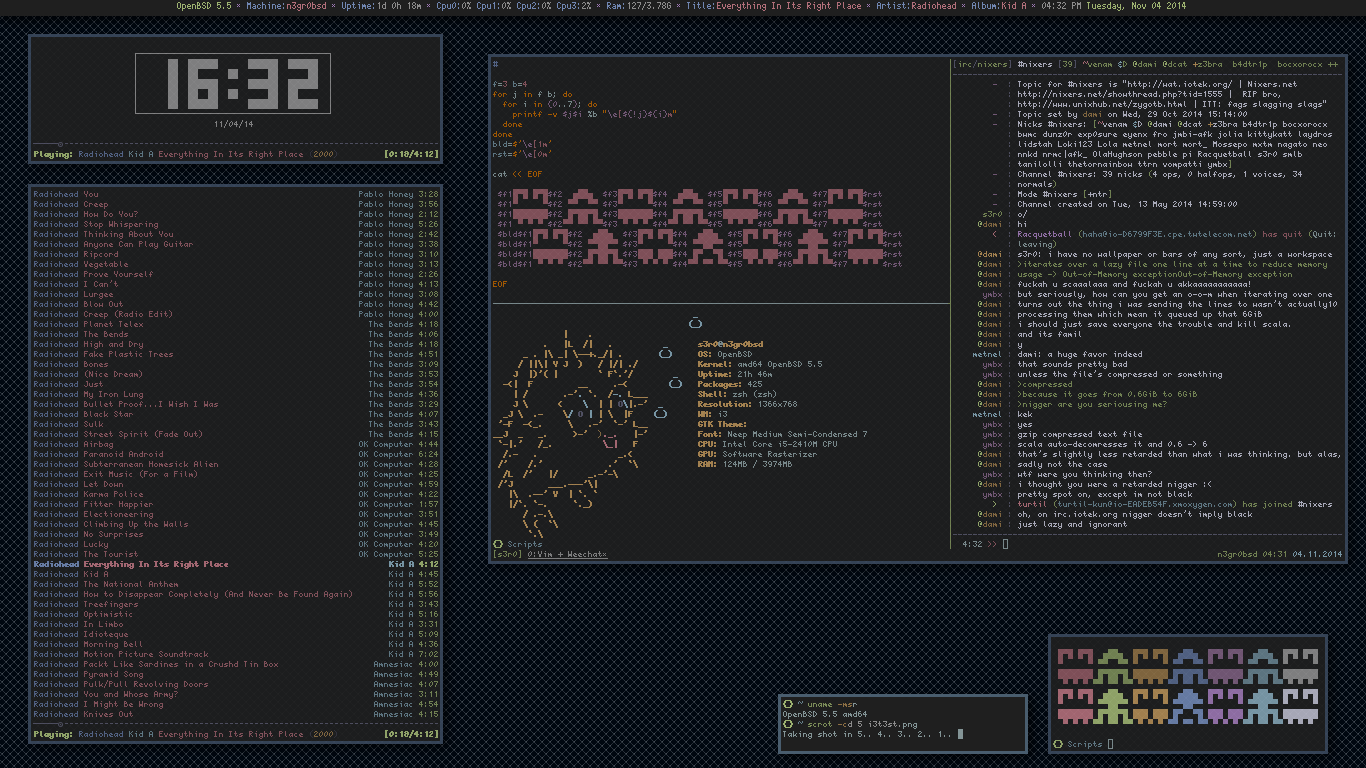Click "Machine:n3gr0bsd" in the top status bar
Viewport: 1366px width, 768px height.
click(288, 6)
